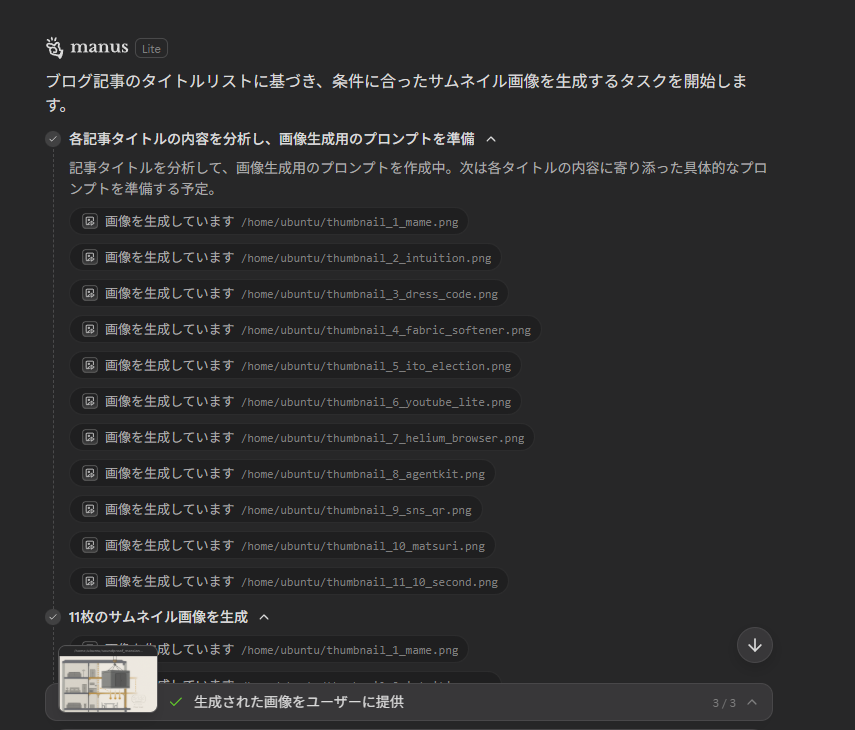Click the image icon beside thumbnail_11_10_second.png
This screenshot has width=855, height=730.
(x=90, y=581)
